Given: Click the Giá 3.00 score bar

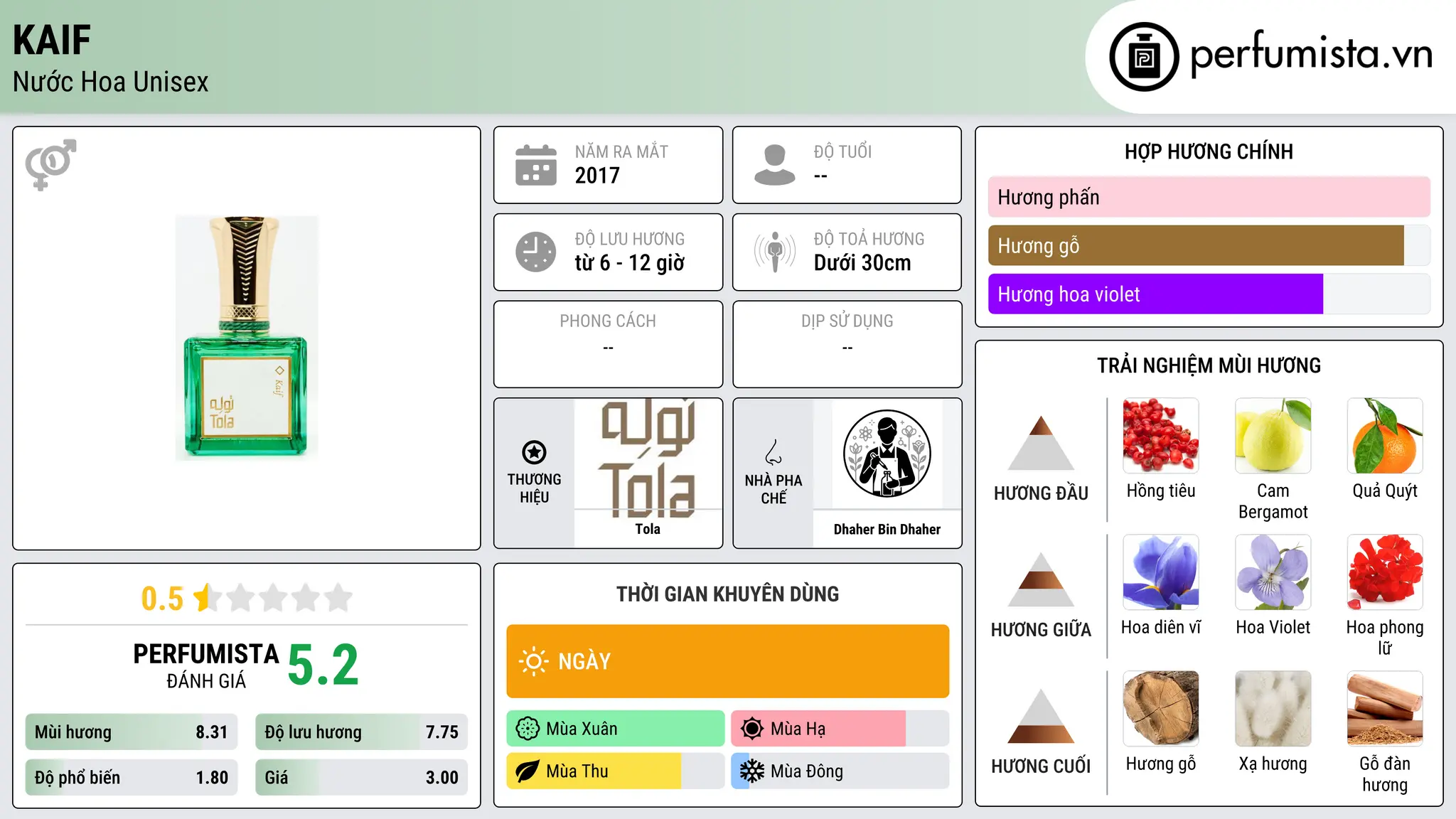Looking at the screenshot, I should pos(361,777).
